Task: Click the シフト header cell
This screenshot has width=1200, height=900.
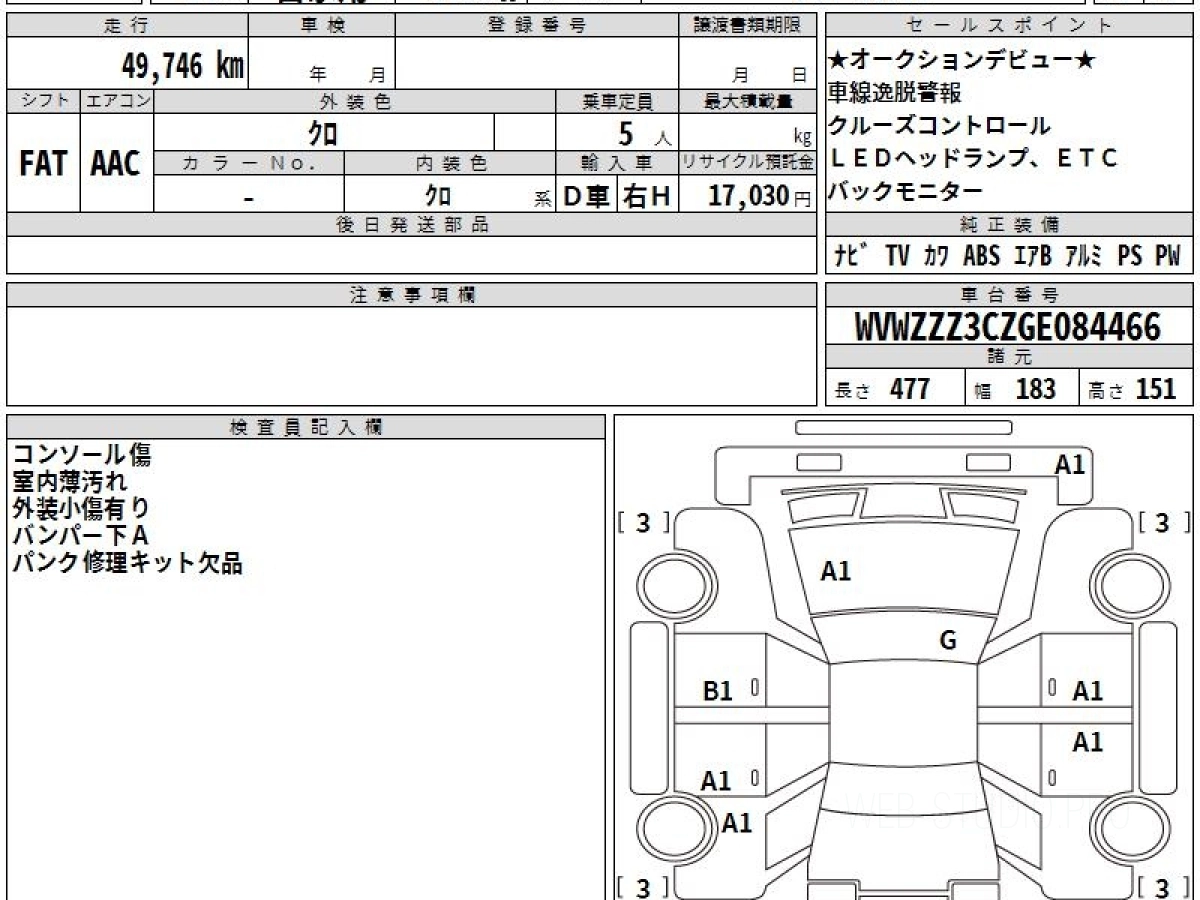Action: (x=43, y=101)
